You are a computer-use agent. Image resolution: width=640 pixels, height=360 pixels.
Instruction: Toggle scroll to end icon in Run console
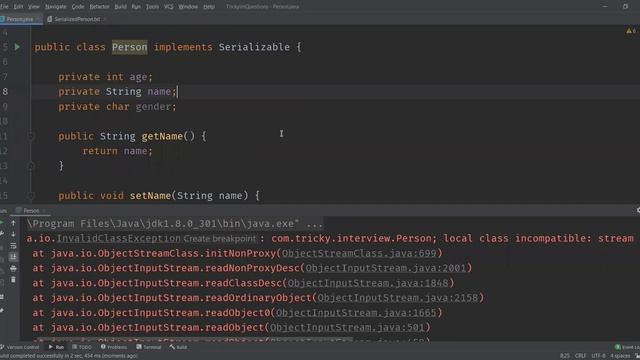pos(13,257)
